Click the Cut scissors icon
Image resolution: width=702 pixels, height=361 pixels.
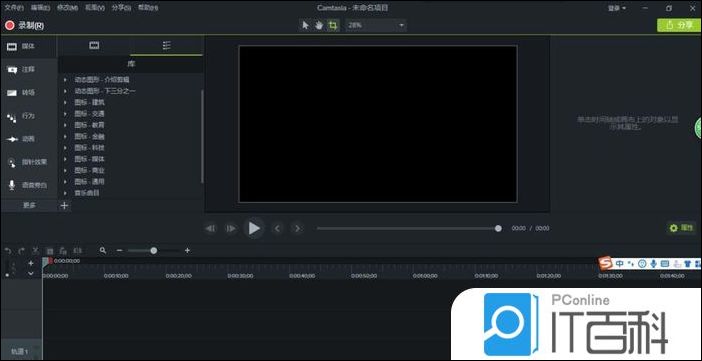pyautogui.click(x=36, y=251)
